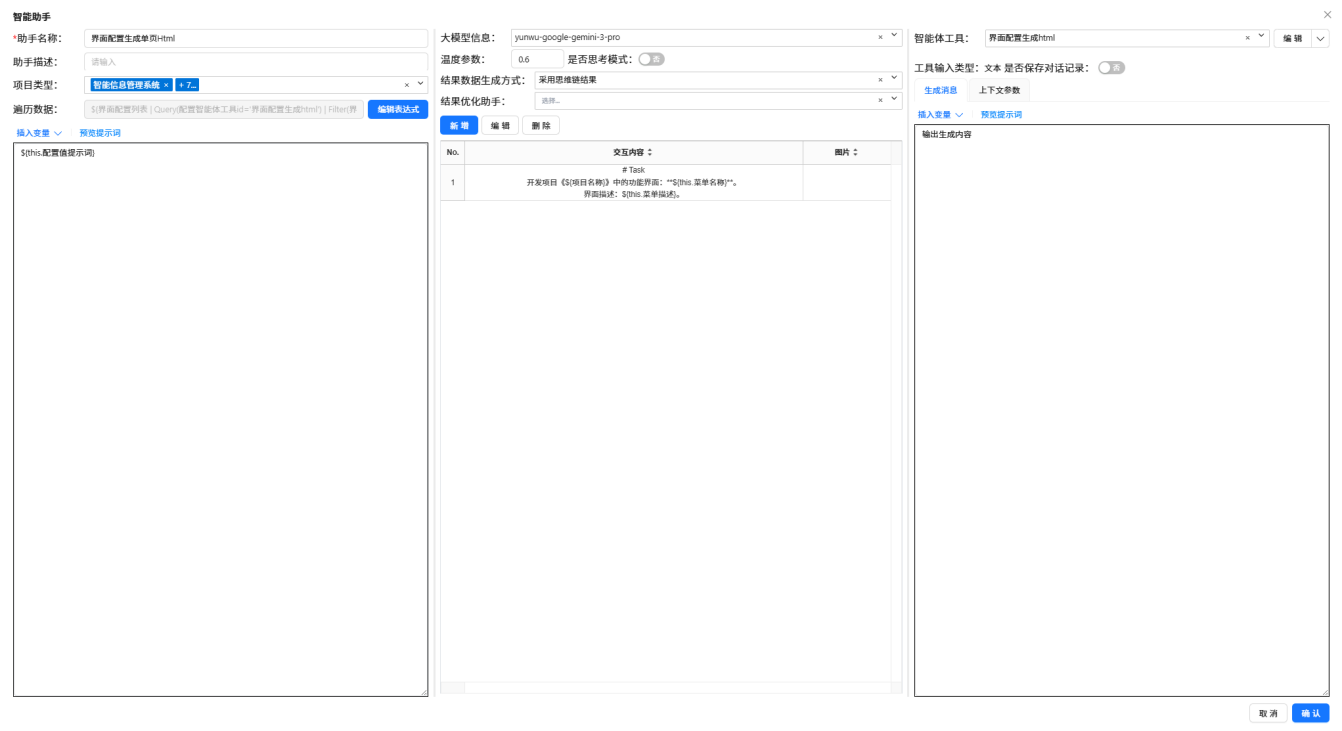Toggle the 是否思考模式 switch
Image resolution: width=1342 pixels, height=731 pixels.
tap(652, 59)
